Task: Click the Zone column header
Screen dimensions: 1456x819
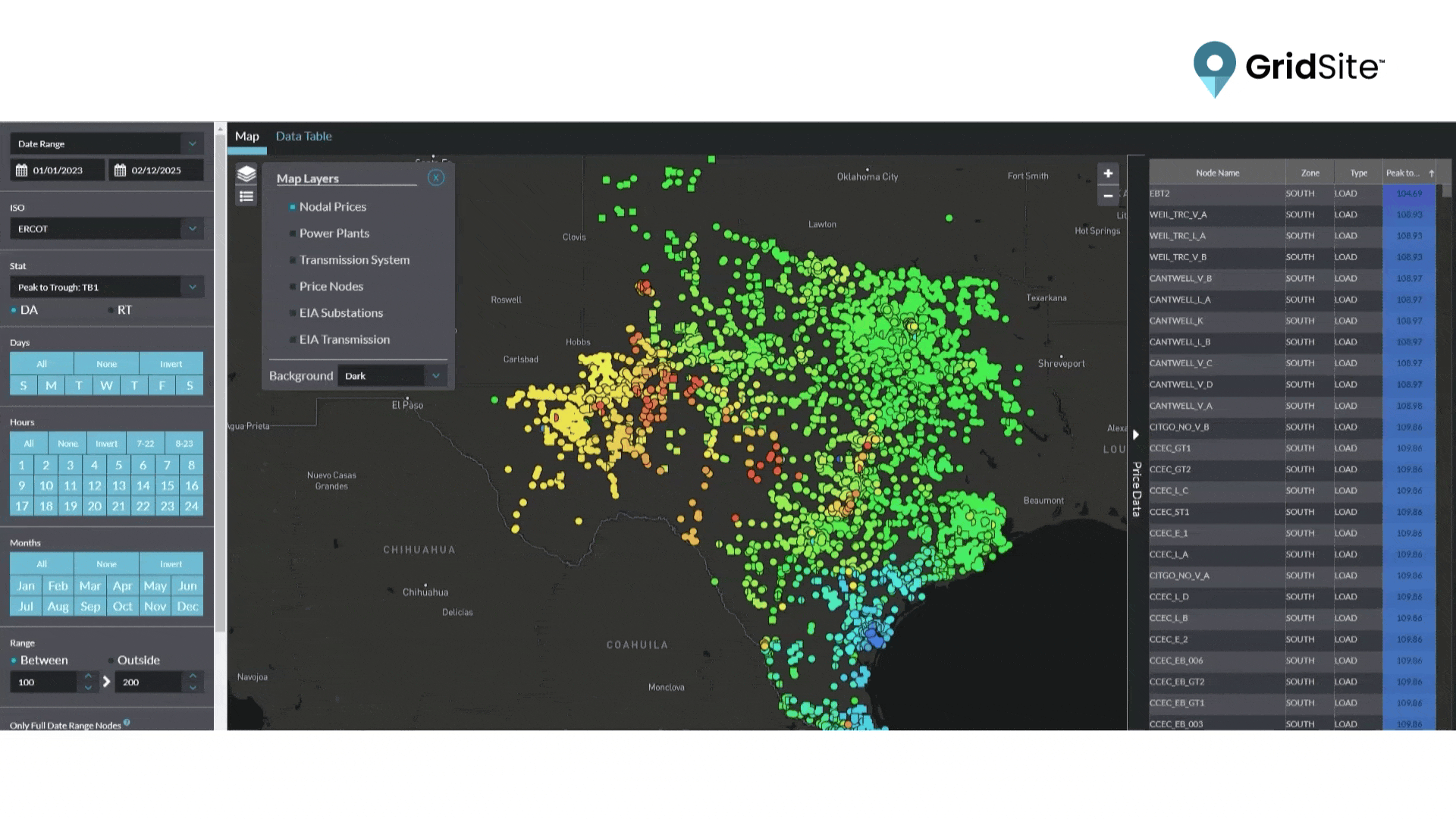Action: [1310, 173]
